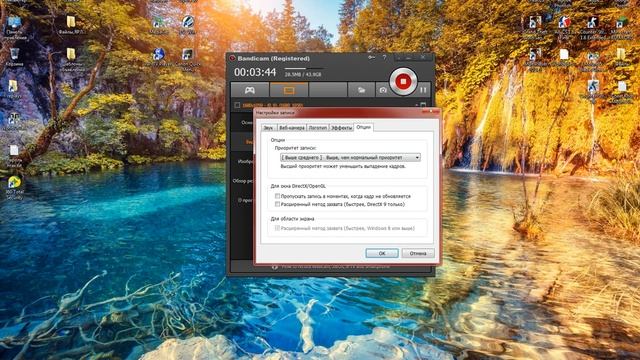Take a screenshot with the Bandicam camera icon

click(x=383, y=90)
